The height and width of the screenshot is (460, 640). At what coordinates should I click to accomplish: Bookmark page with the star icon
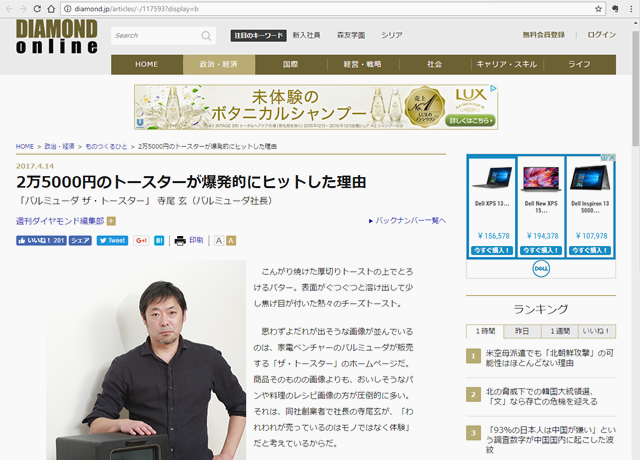tap(599, 9)
